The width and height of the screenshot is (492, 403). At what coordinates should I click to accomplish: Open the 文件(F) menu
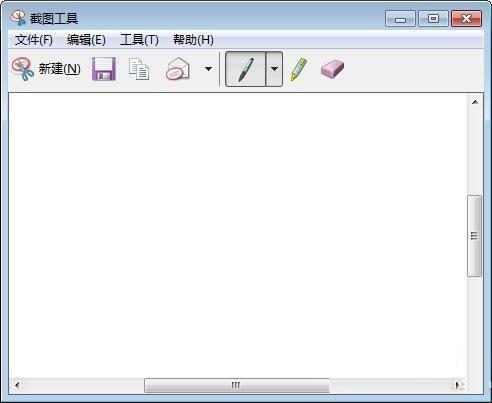click(34, 40)
